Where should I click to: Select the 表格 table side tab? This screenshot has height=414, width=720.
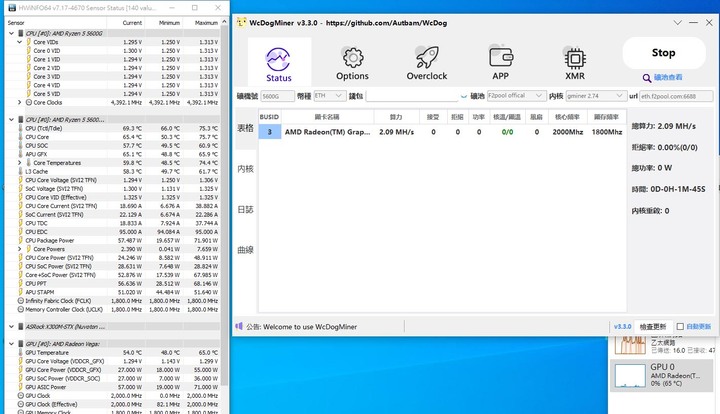(x=246, y=129)
